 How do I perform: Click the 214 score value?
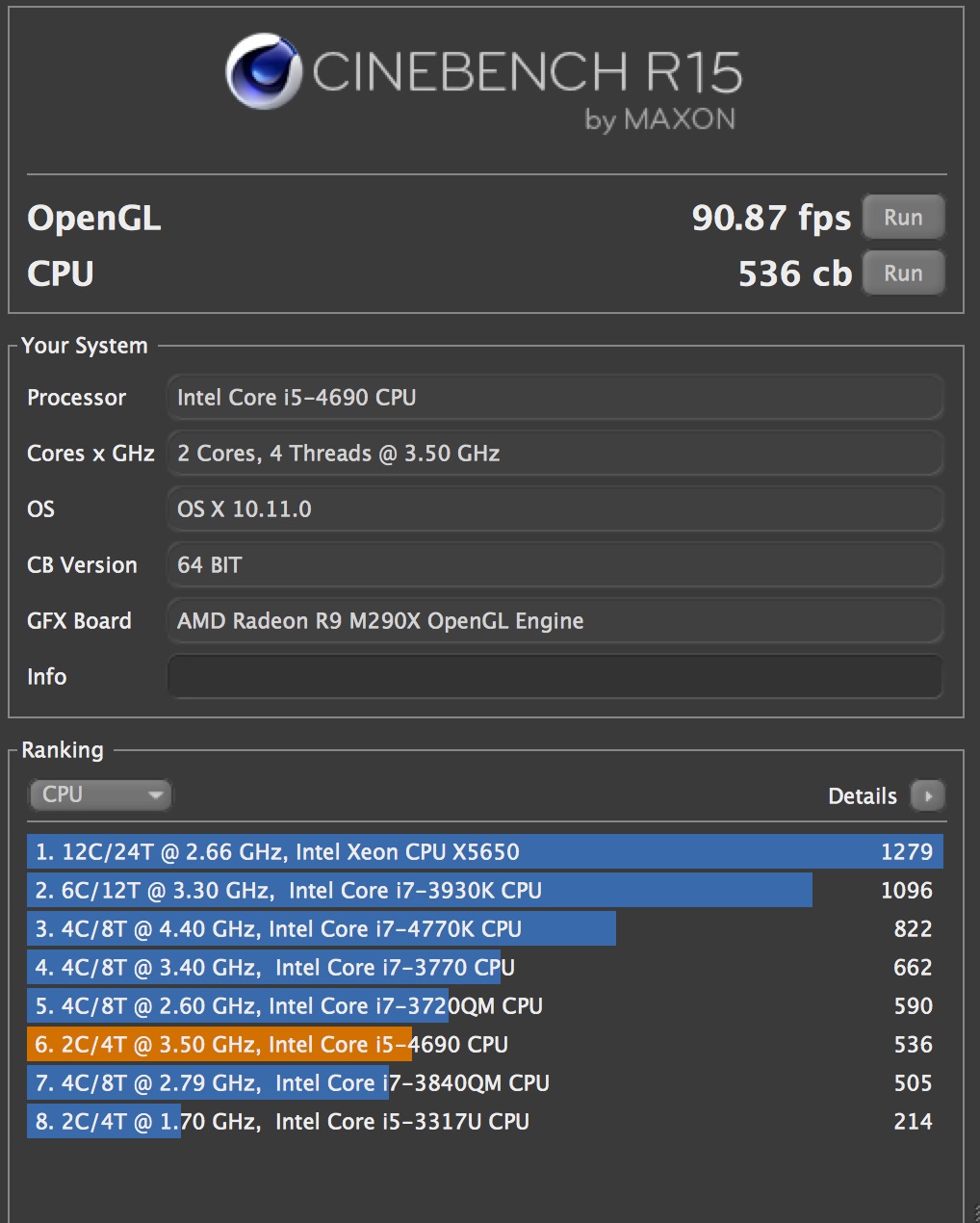pos(913,1122)
